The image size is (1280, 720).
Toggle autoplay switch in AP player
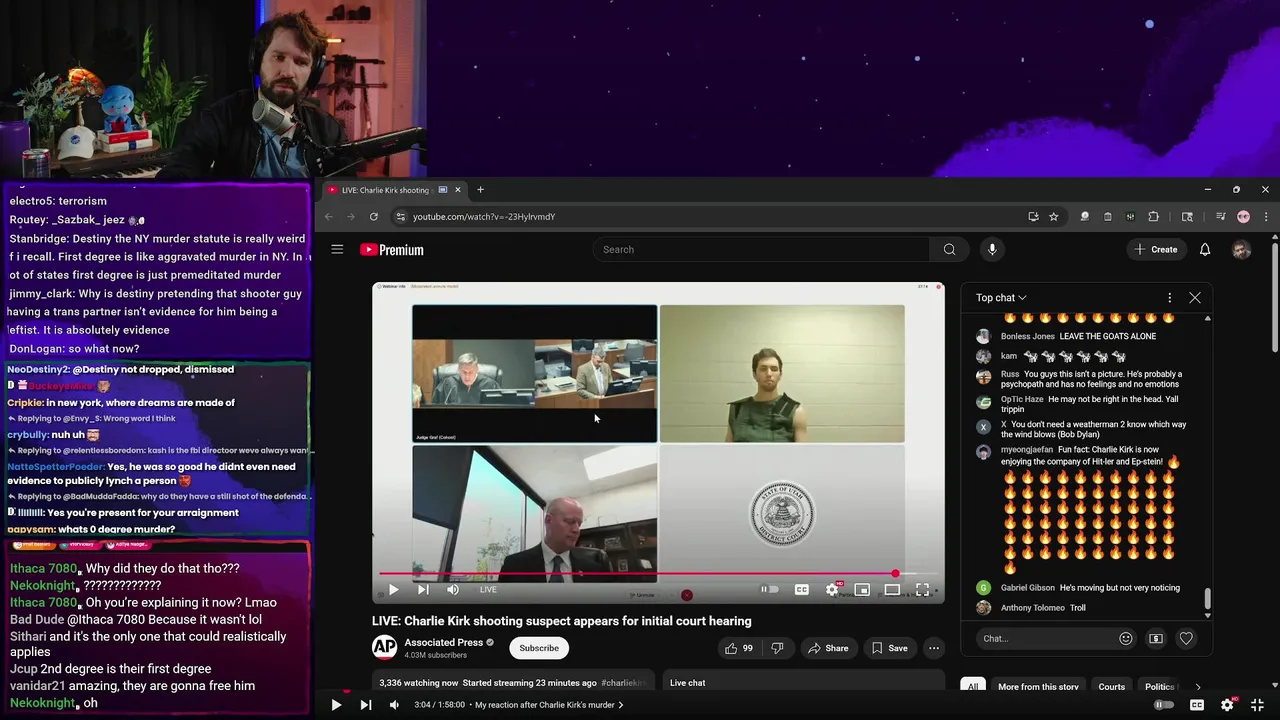pos(769,589)
